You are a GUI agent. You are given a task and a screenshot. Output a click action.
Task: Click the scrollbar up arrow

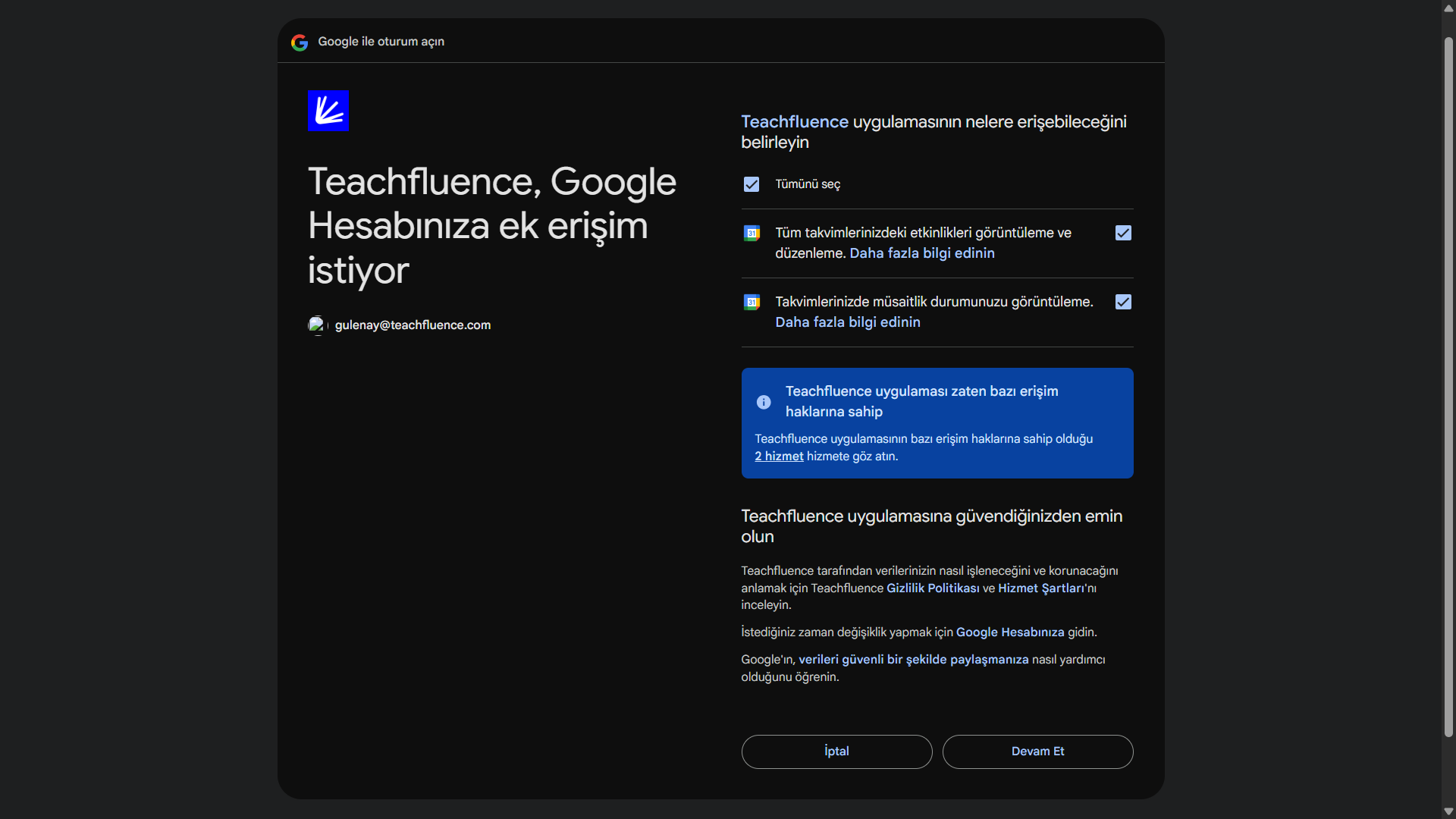tap(1448, 8)
